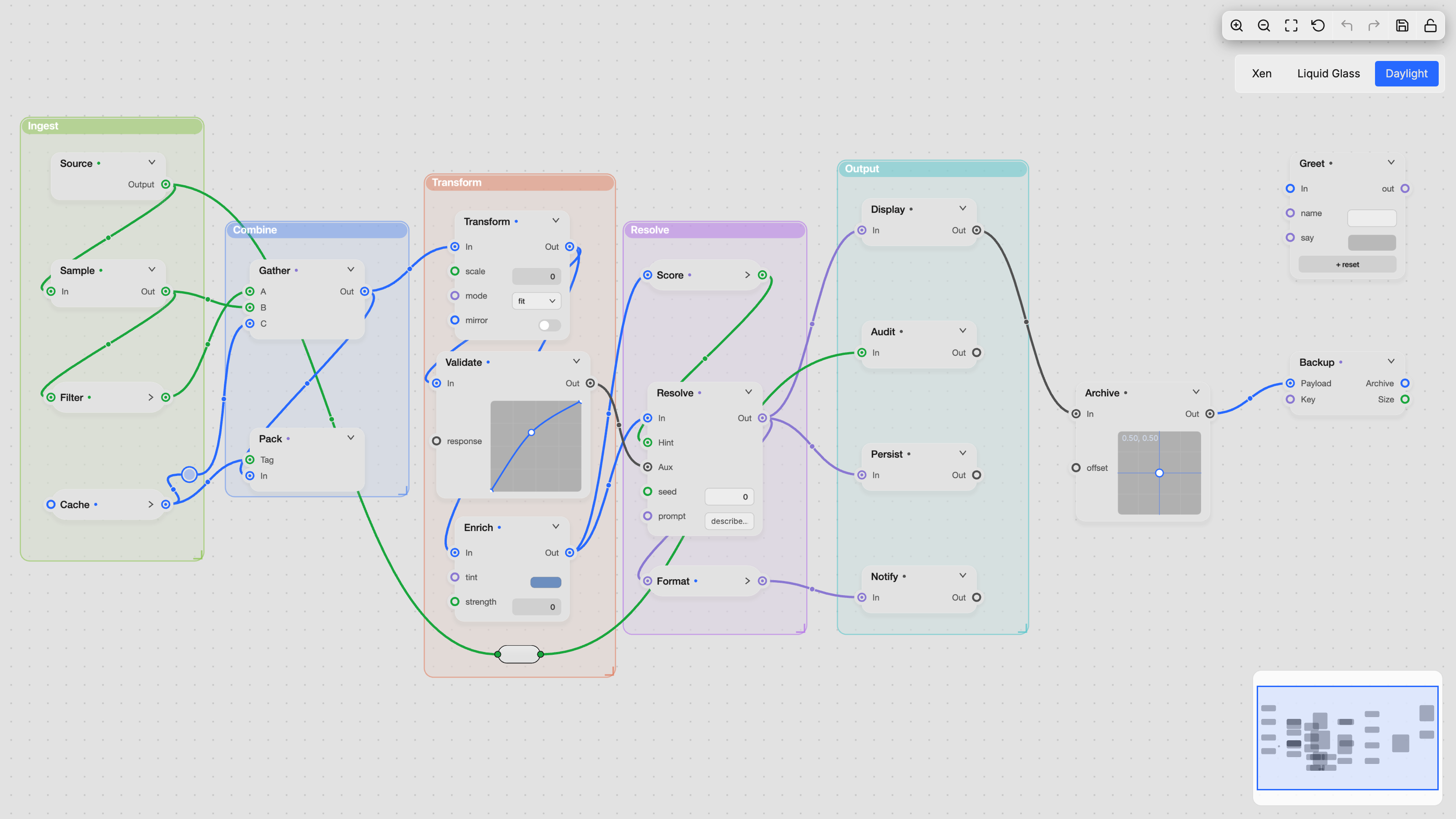Click the Source Output port
Viewport: 1456px width, 819px height.
[x=166, y=184]
